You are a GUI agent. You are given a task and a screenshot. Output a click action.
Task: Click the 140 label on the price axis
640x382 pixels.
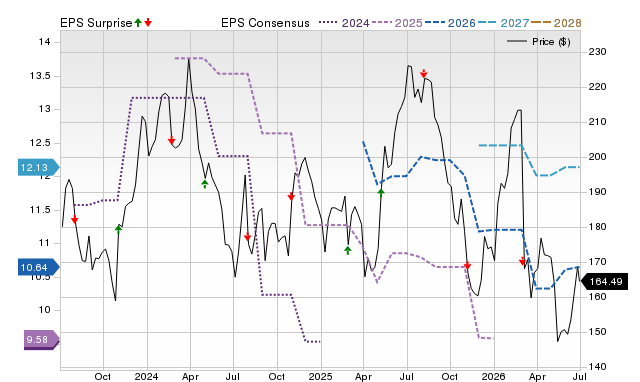coord(598,366)
